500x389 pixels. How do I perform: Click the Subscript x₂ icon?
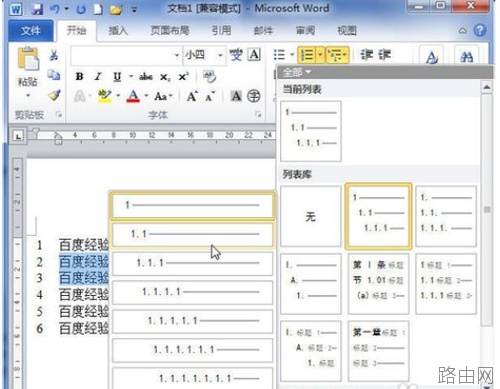165,77
